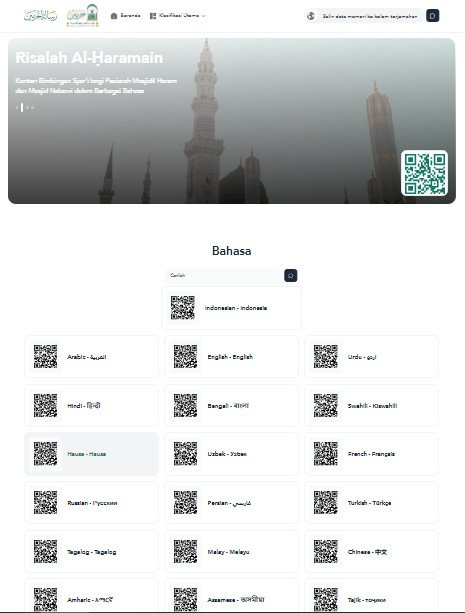Open the large QR code on the banner
This screenshot has height=613, width=465.
(425, 173)
